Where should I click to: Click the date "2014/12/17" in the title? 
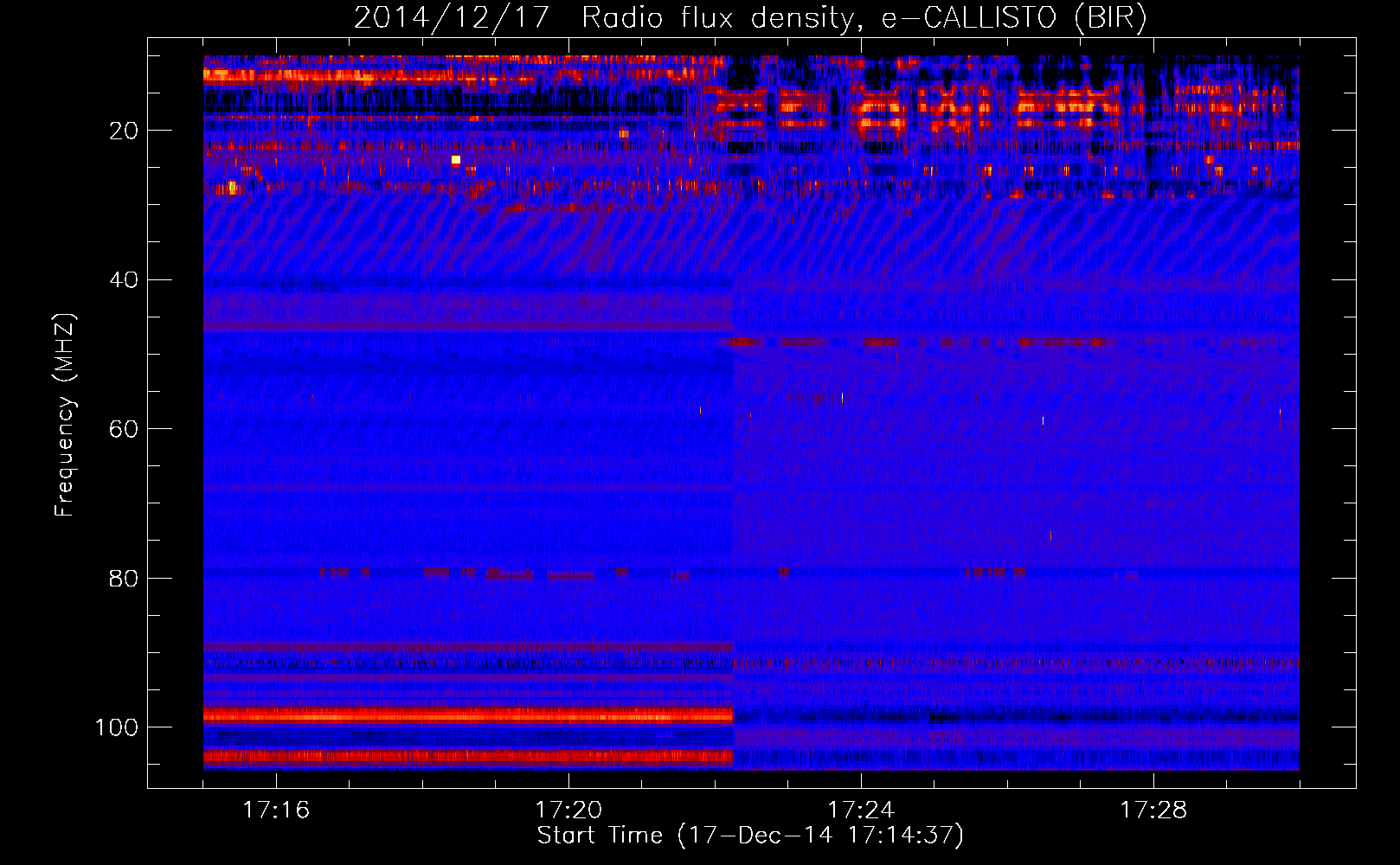452,18
